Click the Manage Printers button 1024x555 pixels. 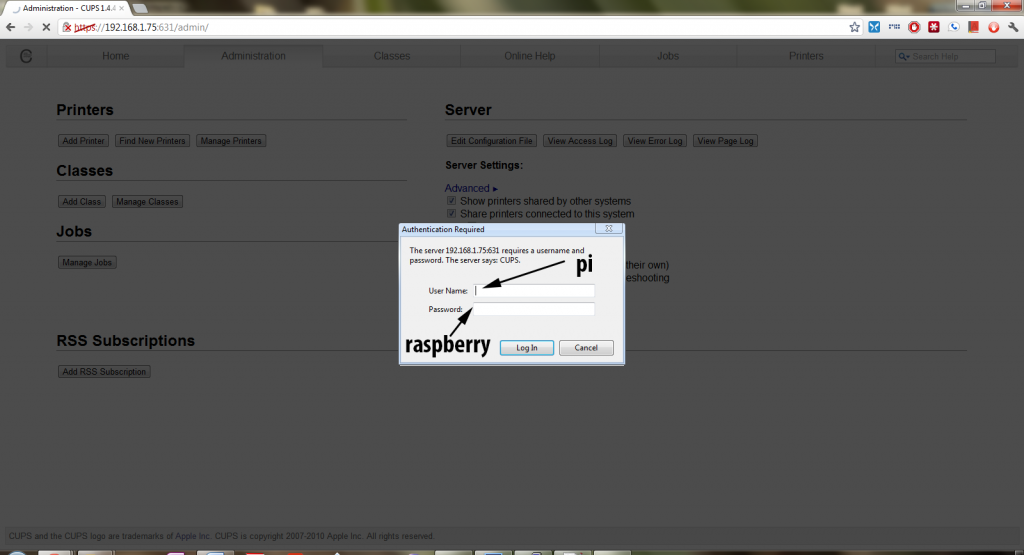point(231,141)
